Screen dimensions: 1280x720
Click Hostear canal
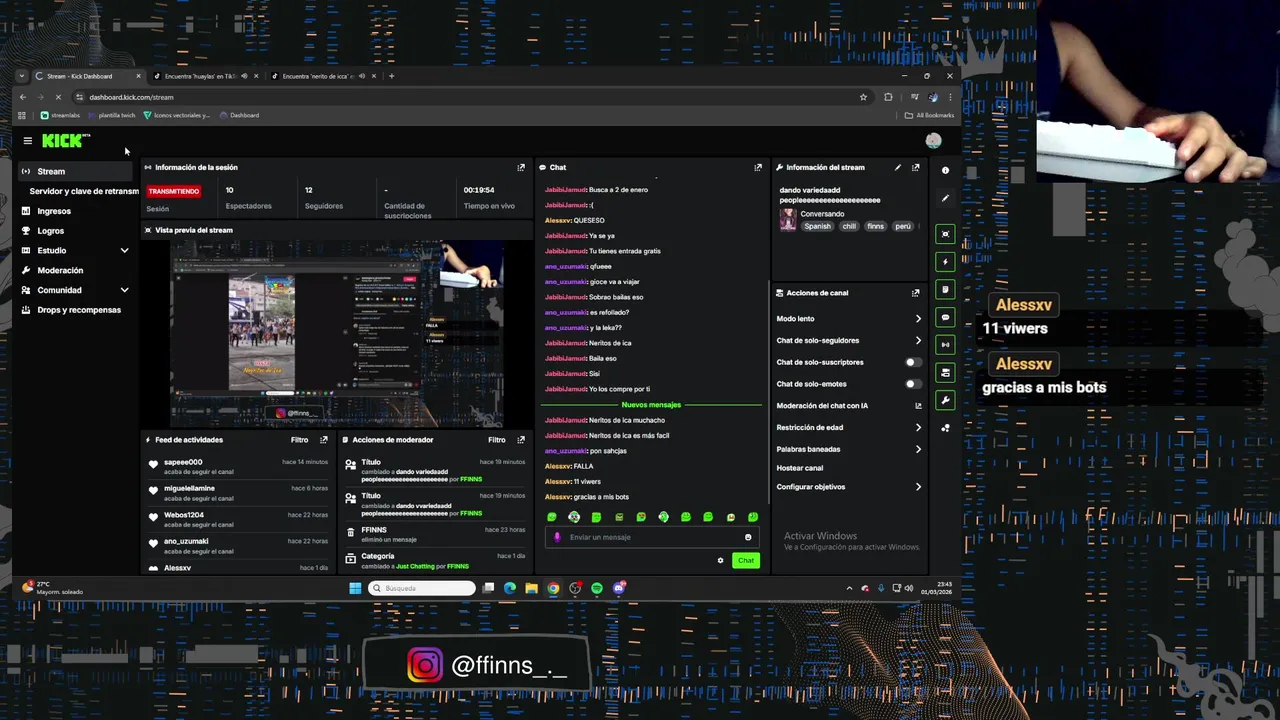tap(800, 468)
